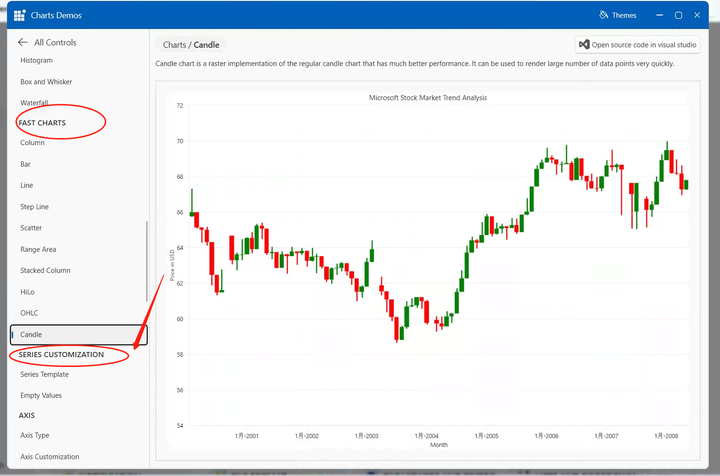Click the Charts Demos app grid icon
Image resolution: width=720 pixels, height=476 pixels.
click(20, 15)
